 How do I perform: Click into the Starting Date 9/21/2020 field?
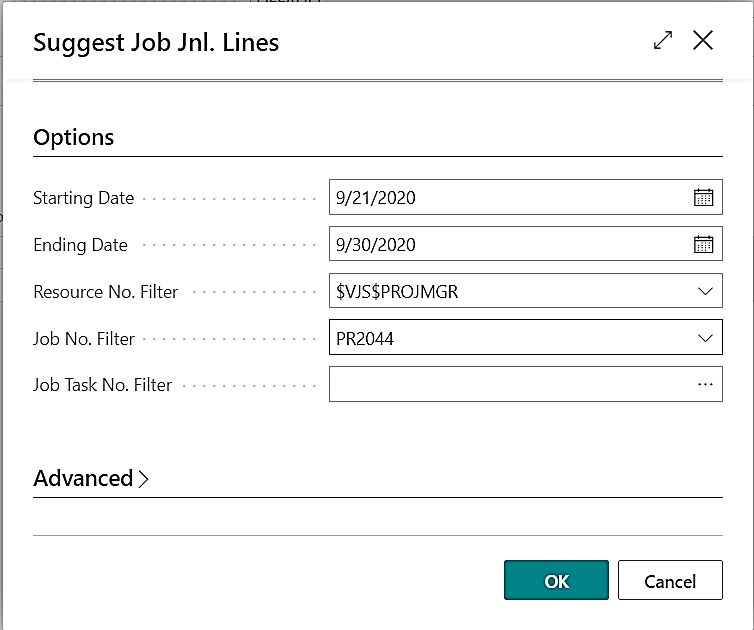tap(505, 198)
